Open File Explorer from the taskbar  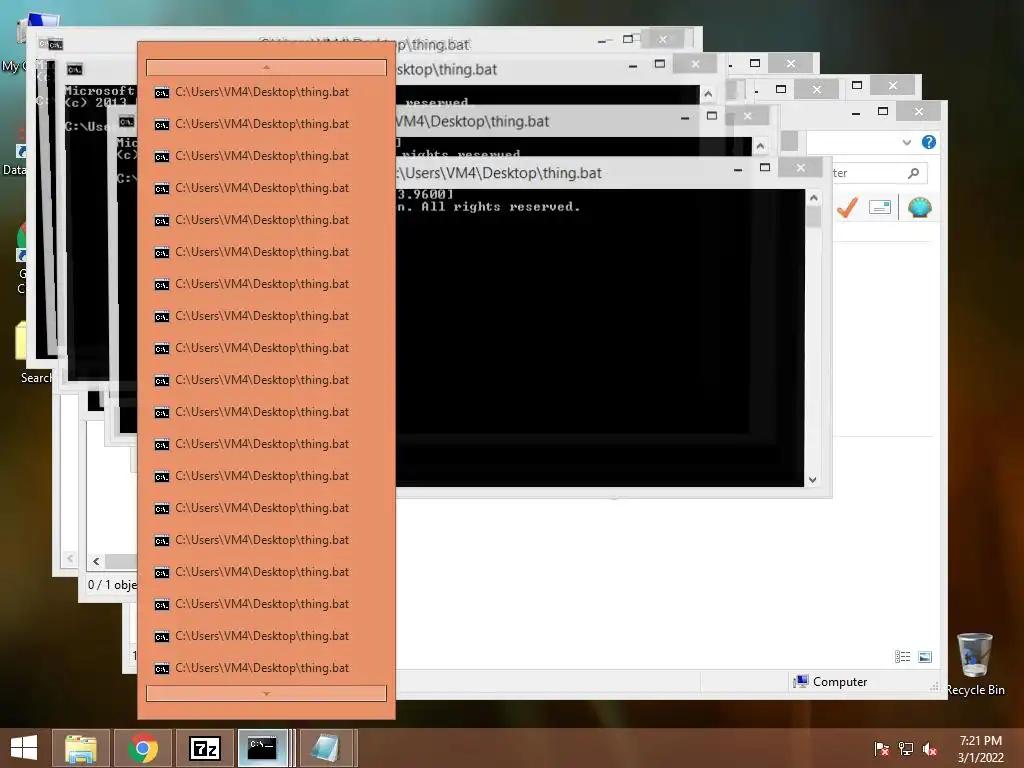81,748
